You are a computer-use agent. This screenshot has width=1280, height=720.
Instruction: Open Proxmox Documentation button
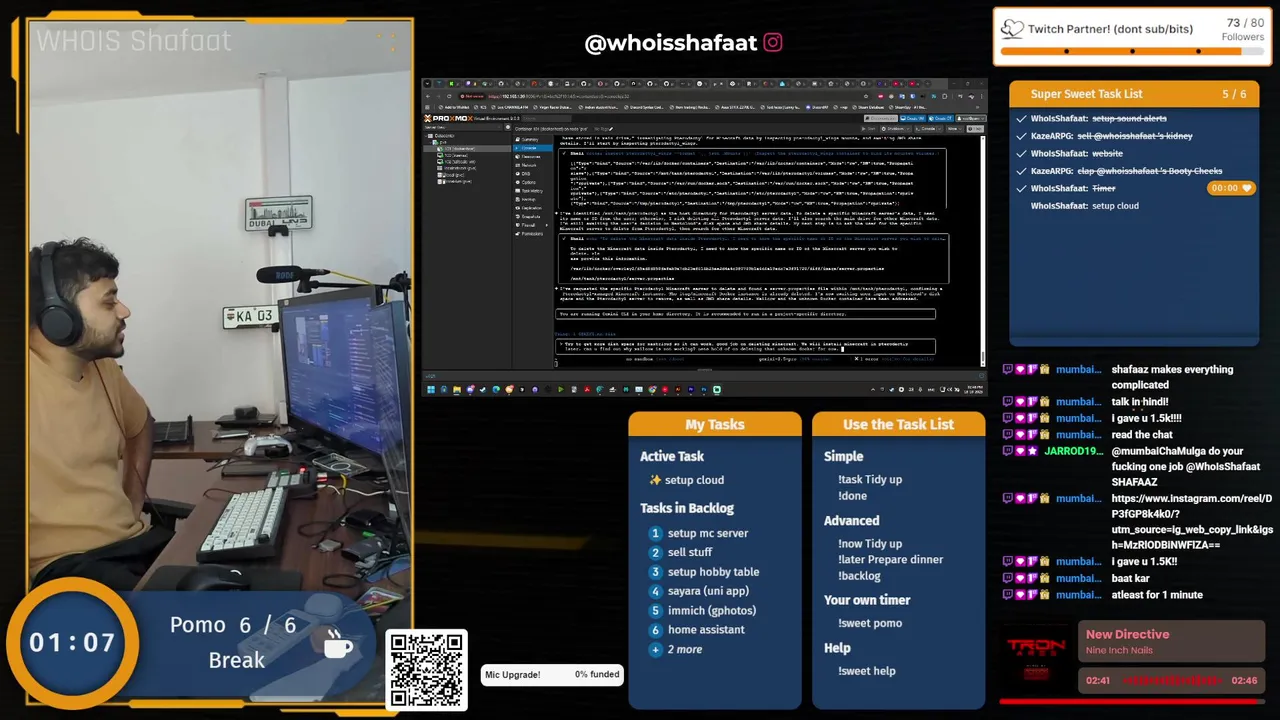[x=881, y=118]
